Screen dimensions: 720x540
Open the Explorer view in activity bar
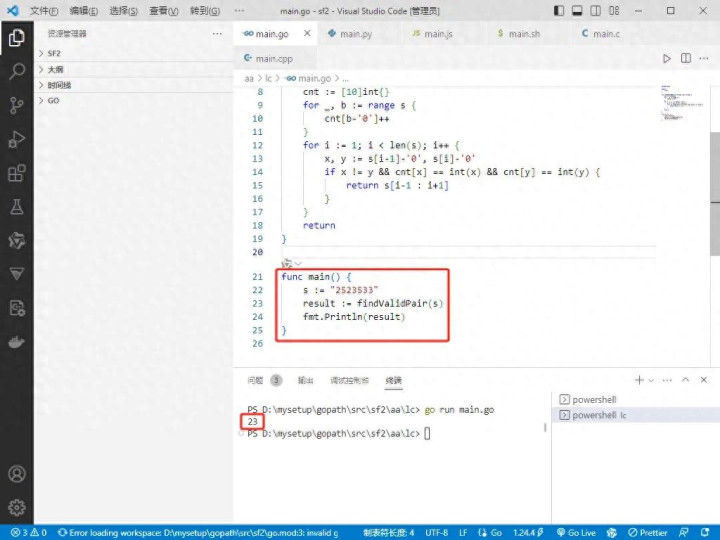(x=17, y=38)
